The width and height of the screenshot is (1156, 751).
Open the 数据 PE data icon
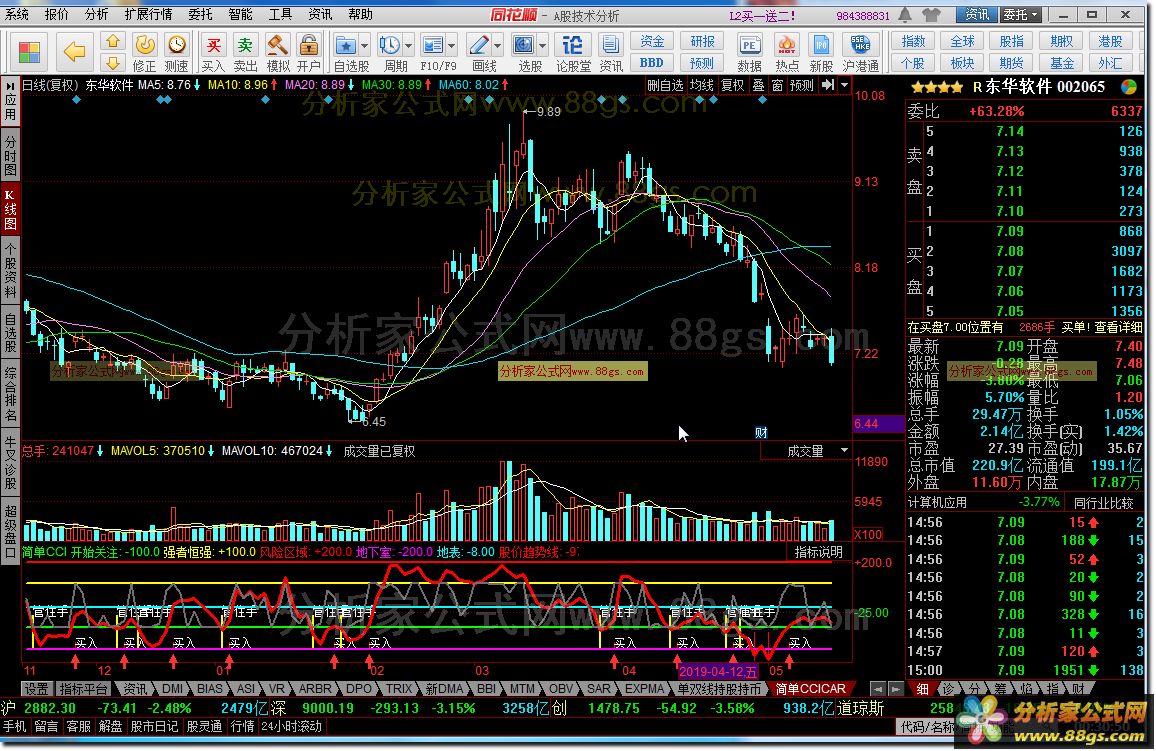[749, 53]
